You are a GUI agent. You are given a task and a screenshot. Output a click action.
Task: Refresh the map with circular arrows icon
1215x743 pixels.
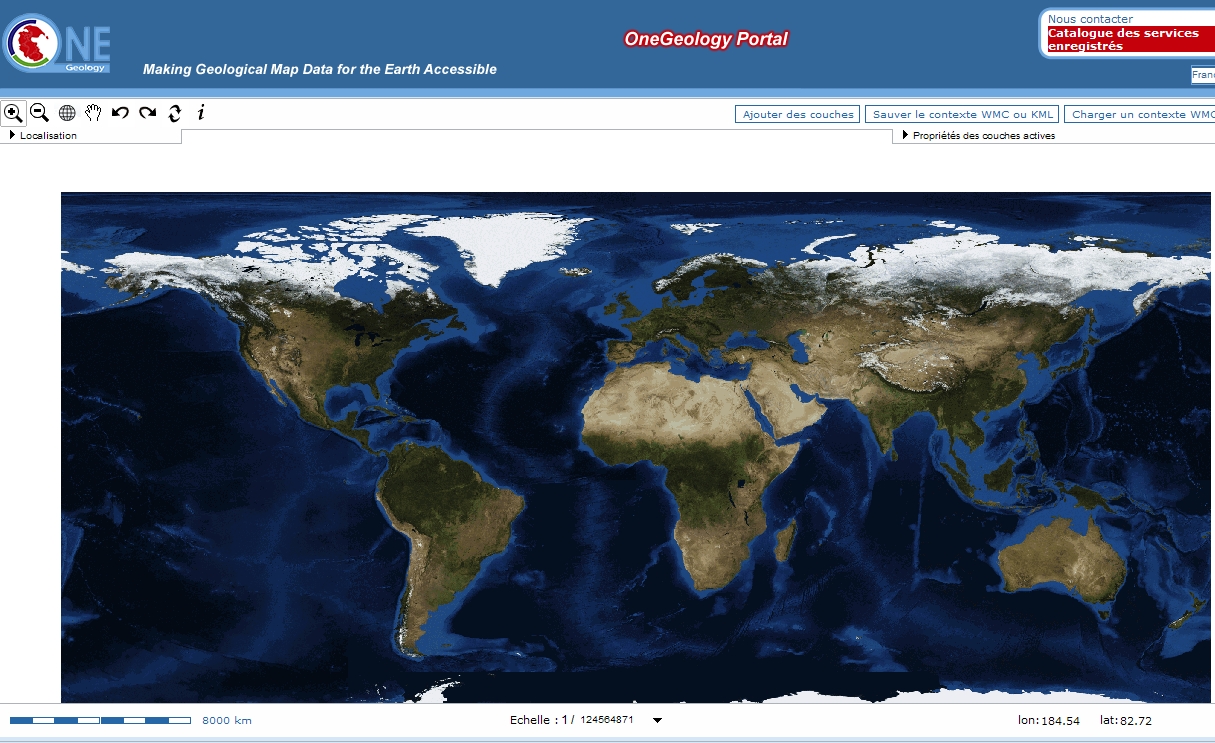coord(174,113)
